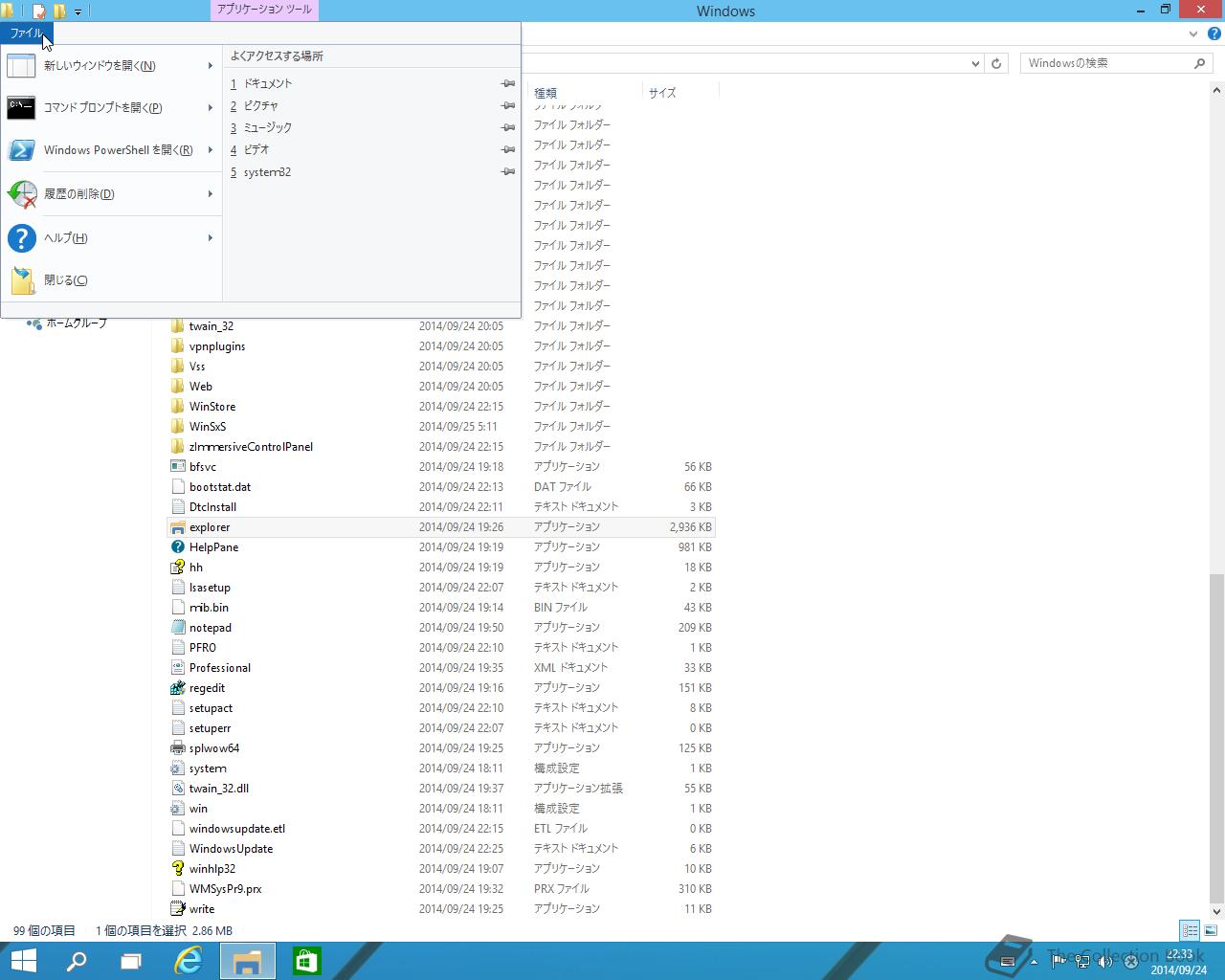Expand submenu arrow for 新しいウィンドウを開く
Image resolution: width=1225 pixels, height=980 pixels.
point(210,66)
